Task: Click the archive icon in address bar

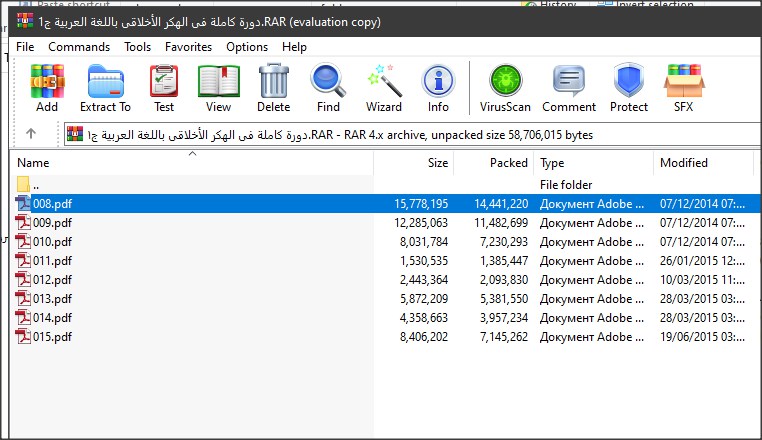Action: pyautogui.click(x=75, y=134)
